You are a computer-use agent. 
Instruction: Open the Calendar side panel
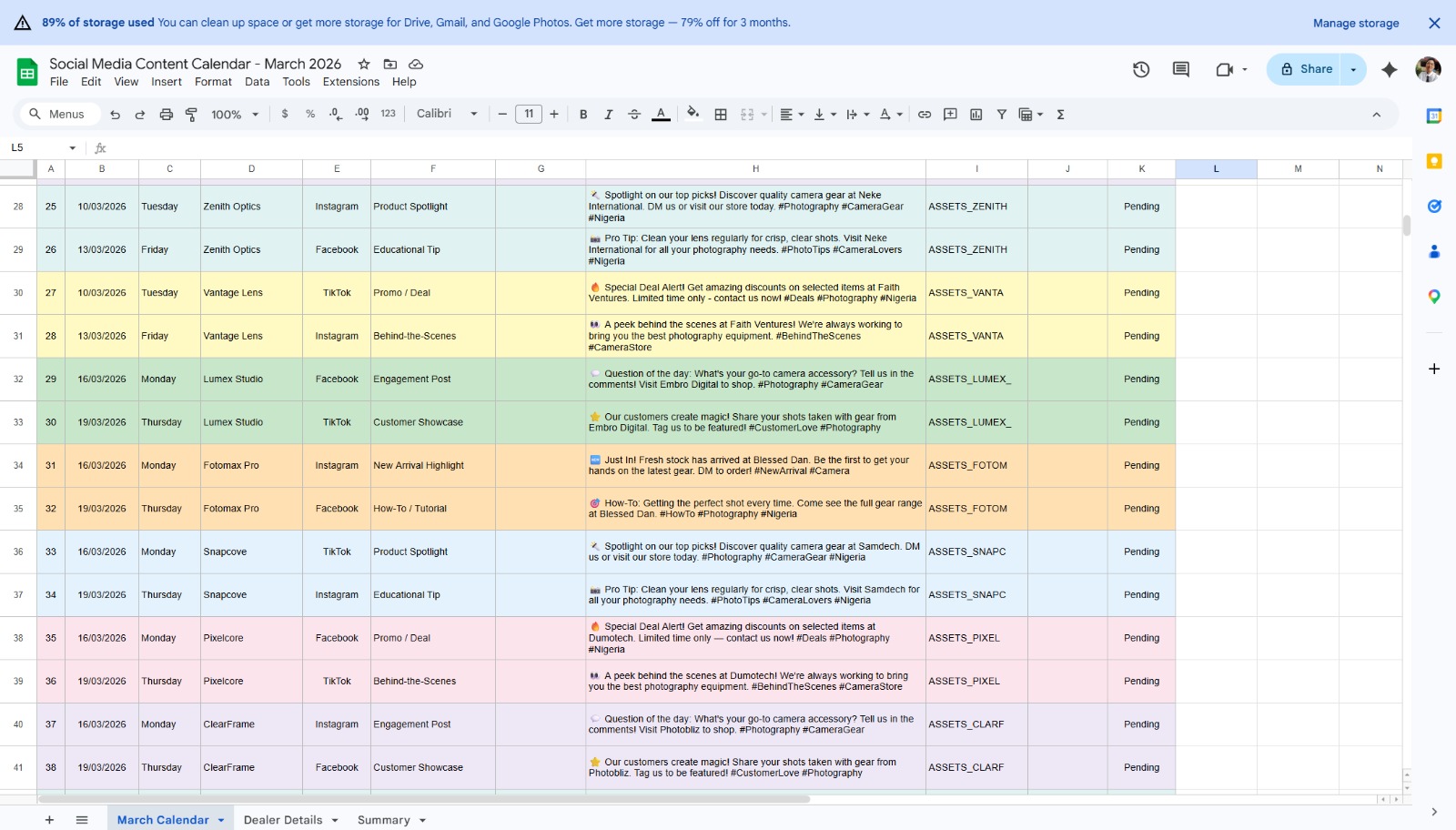(1434, 116)
